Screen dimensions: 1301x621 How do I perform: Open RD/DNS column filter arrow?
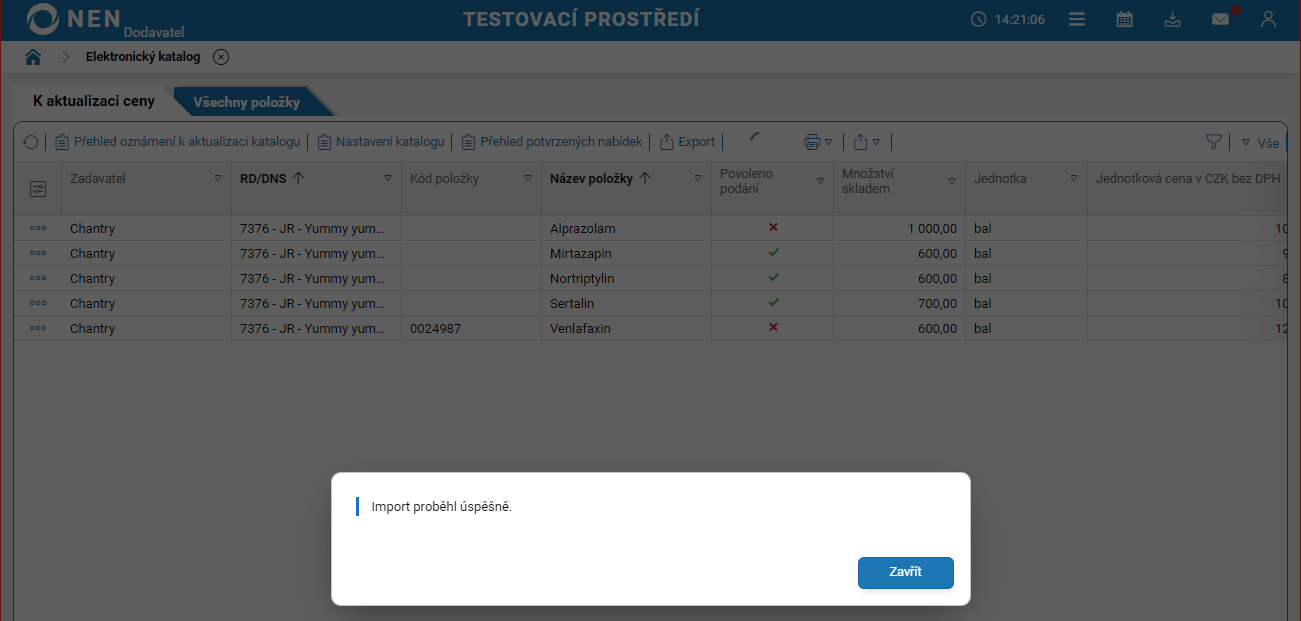tap(388, 179)
